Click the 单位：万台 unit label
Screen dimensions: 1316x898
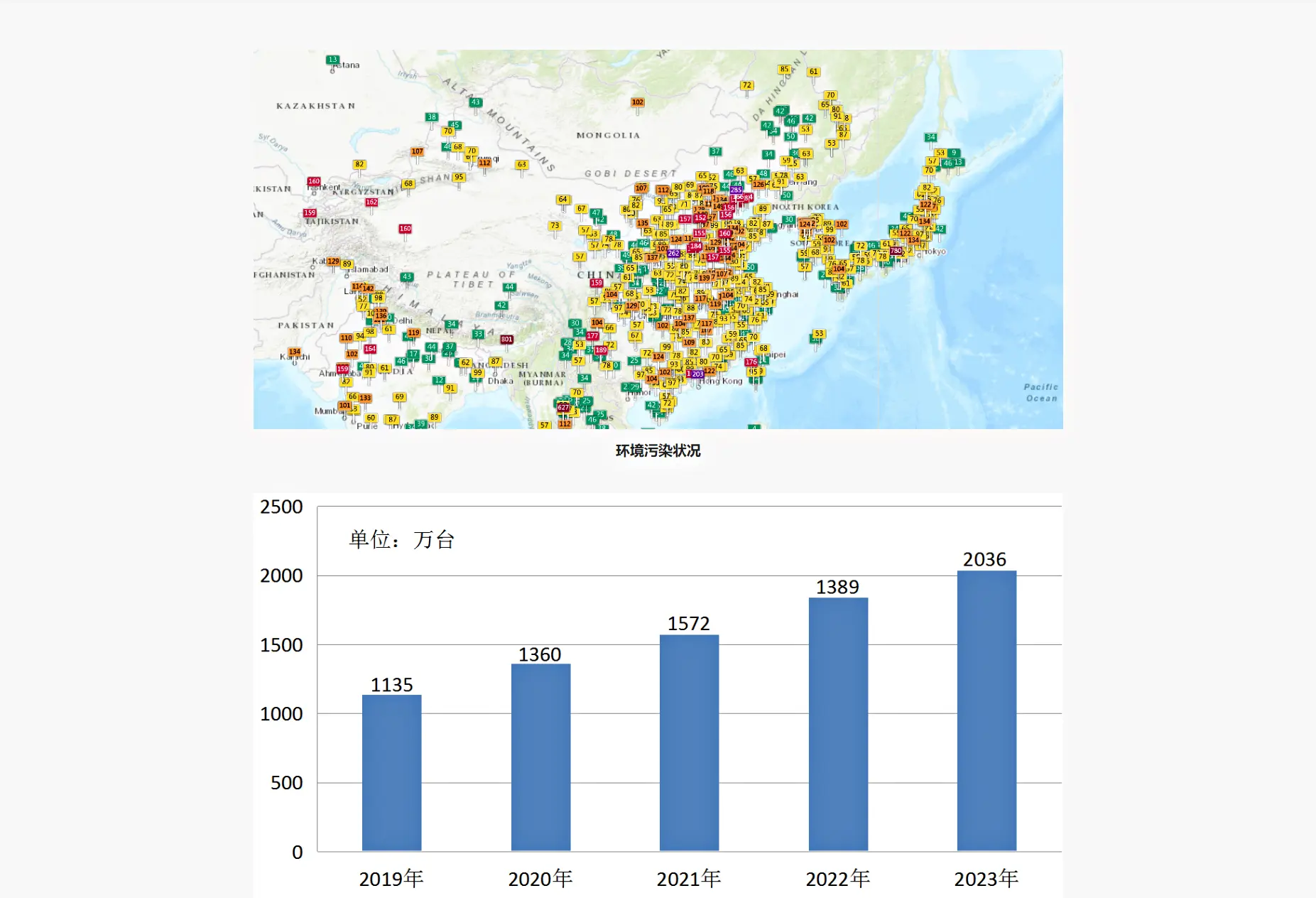(401, 540)
